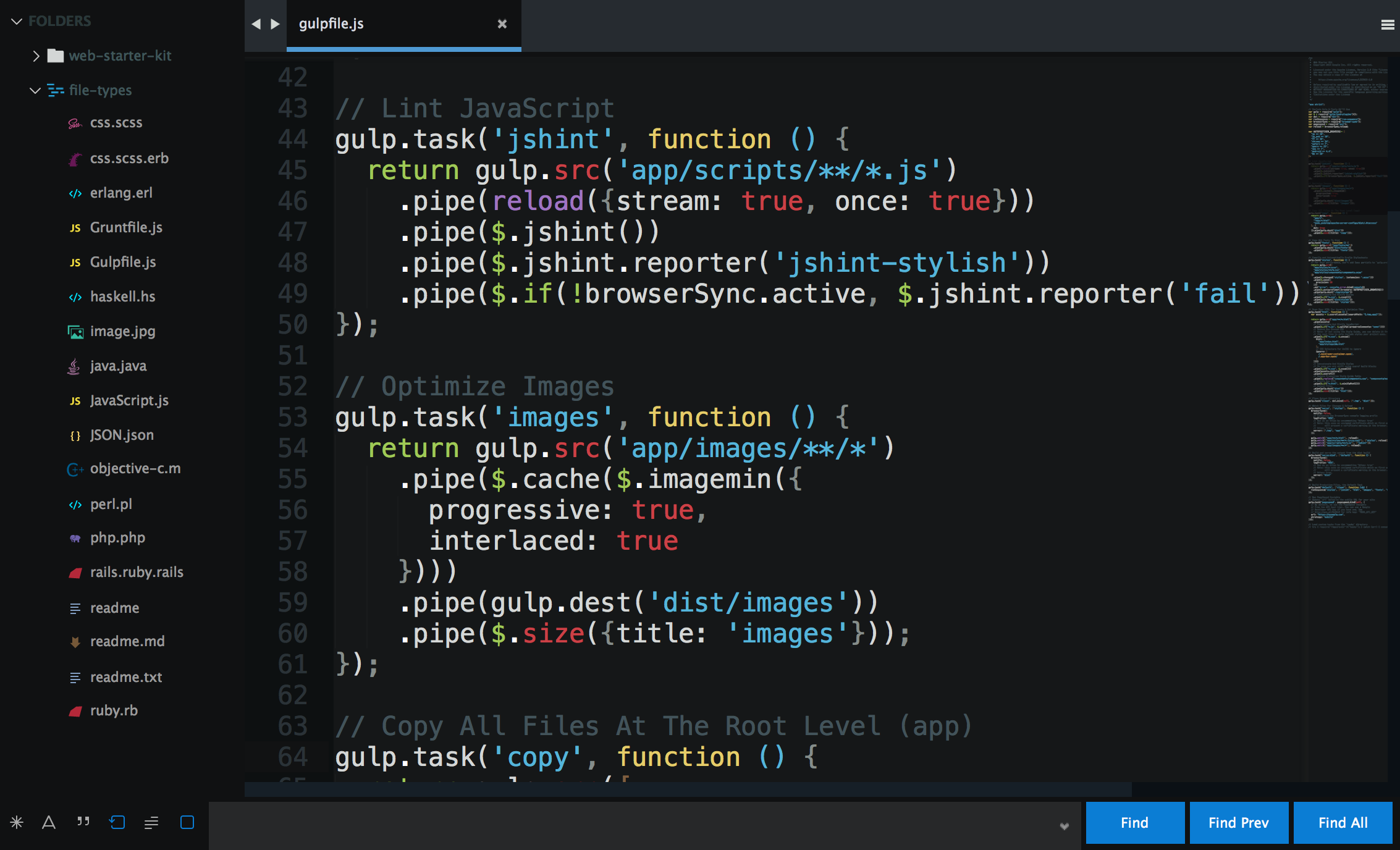
Task: Collapse the file-types folder
Action: 35,90
